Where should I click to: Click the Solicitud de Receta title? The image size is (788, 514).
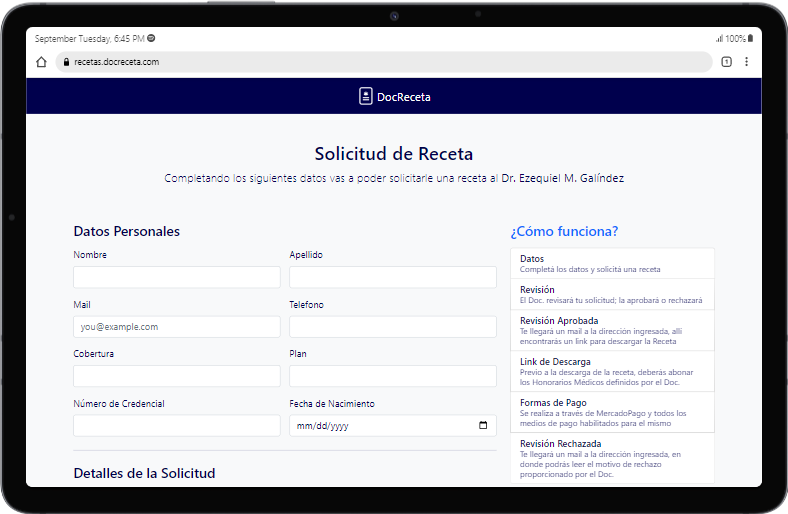click(393, 154)
